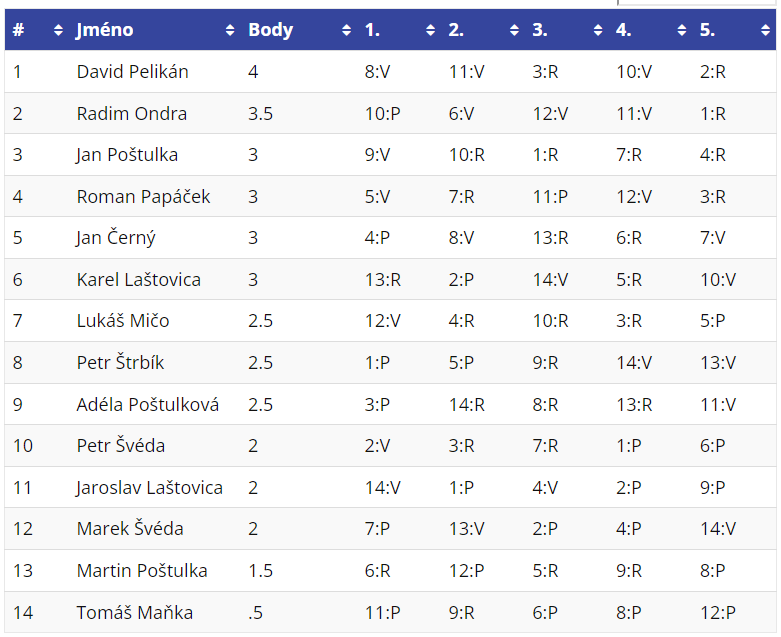Image resolution: width=781 pixels, height=637 pixels.
Task: Sort table using Jméno column arrows
Action: (230, 30)
